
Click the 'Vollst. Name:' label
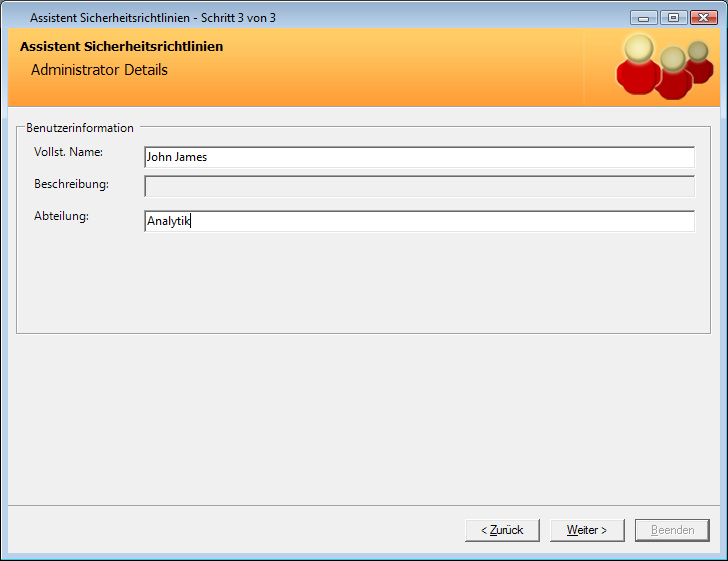click(69, 152)
